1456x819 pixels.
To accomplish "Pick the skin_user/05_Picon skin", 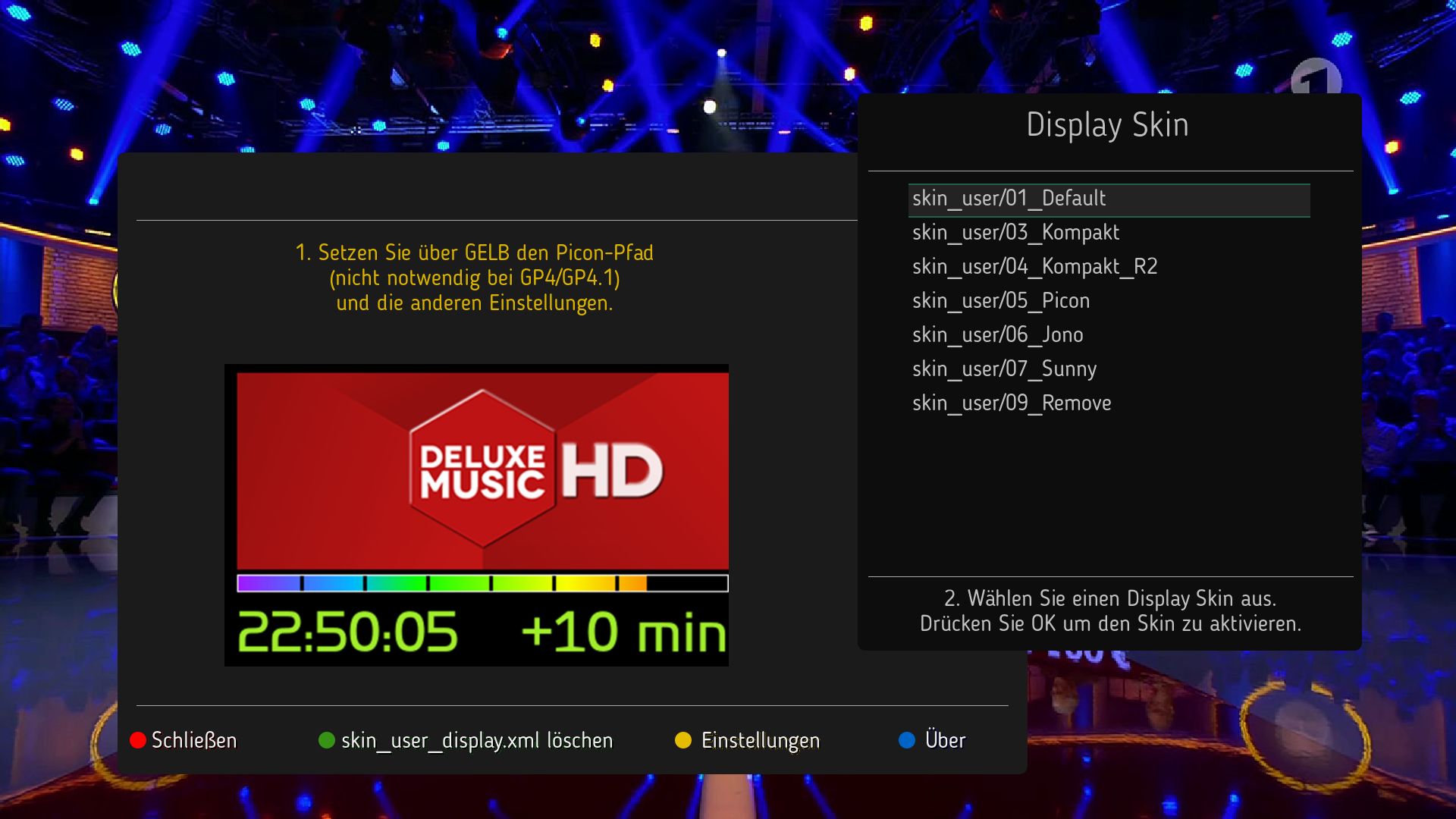I will [1001, 301].
